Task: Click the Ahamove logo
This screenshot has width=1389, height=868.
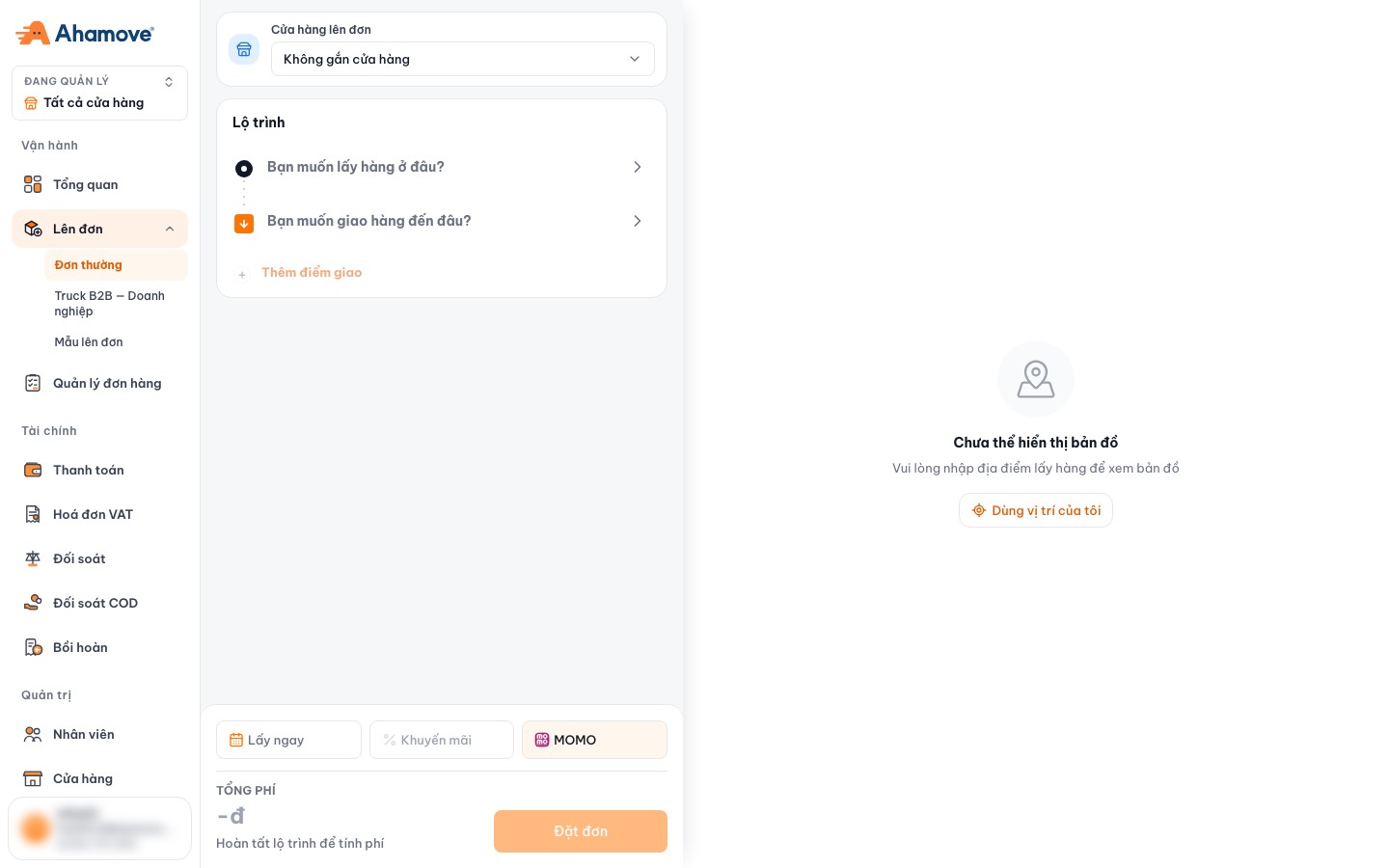Action: tap(85, 34)
